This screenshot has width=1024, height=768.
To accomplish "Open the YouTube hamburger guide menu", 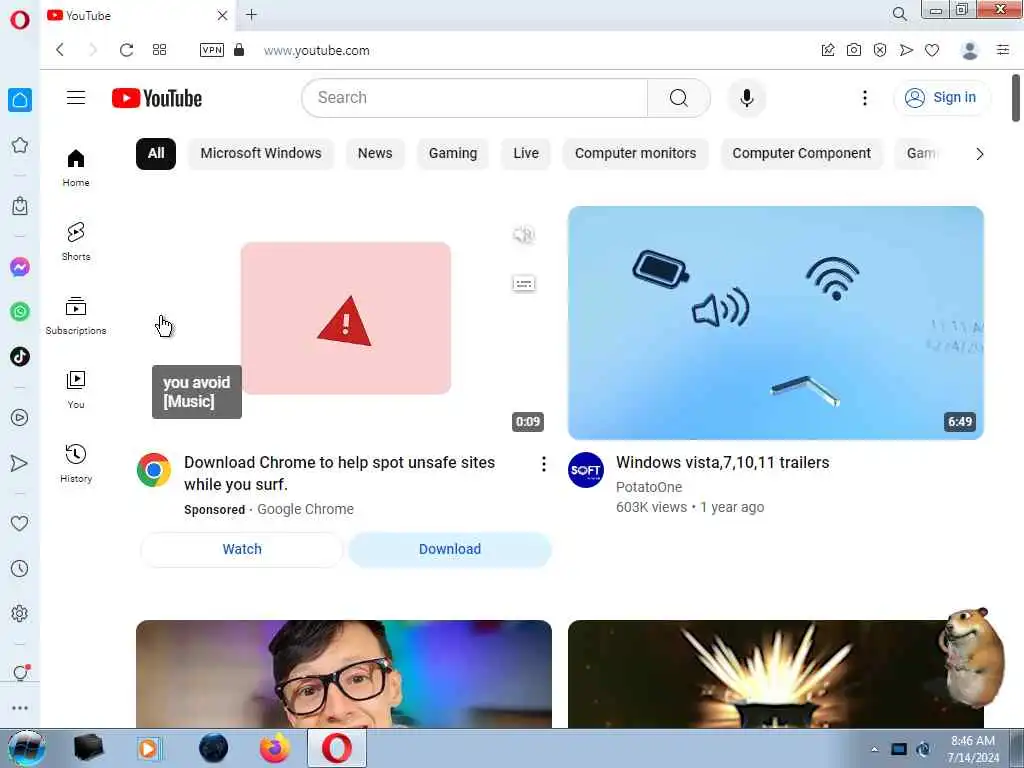I will pyautogui.click(x=76, y=98).
